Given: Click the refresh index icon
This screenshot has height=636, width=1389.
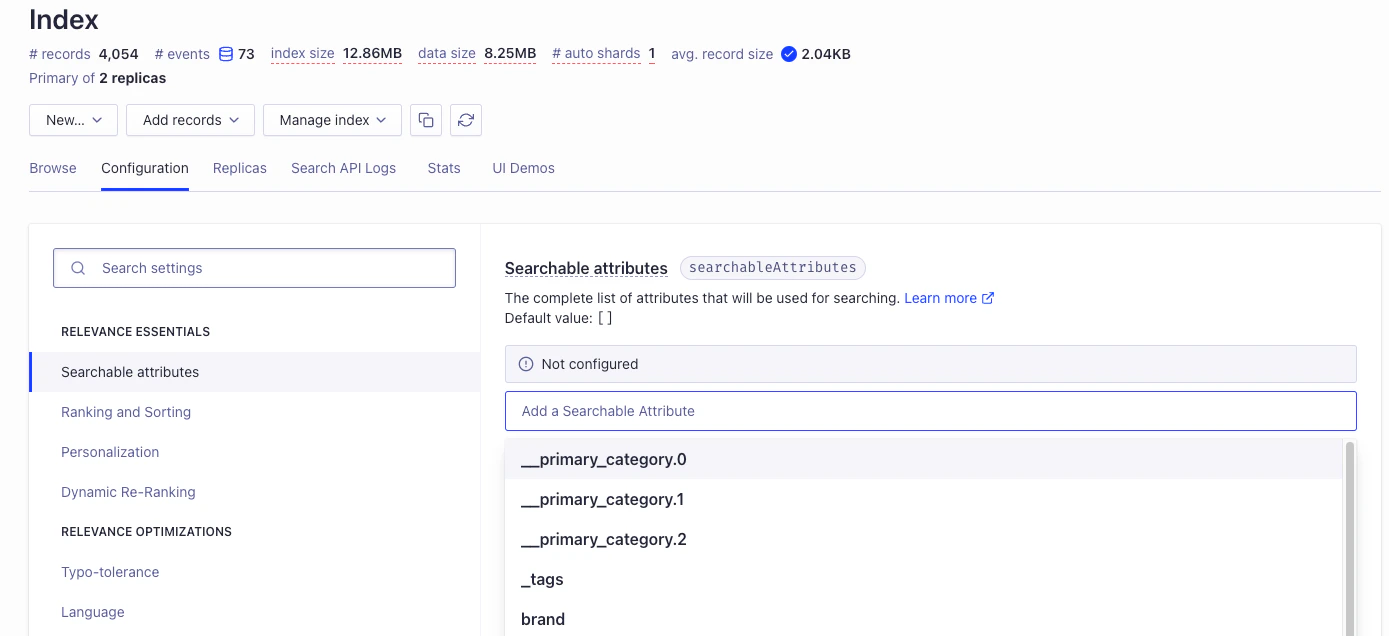Looking at the screenshot, I should (466, 119).
